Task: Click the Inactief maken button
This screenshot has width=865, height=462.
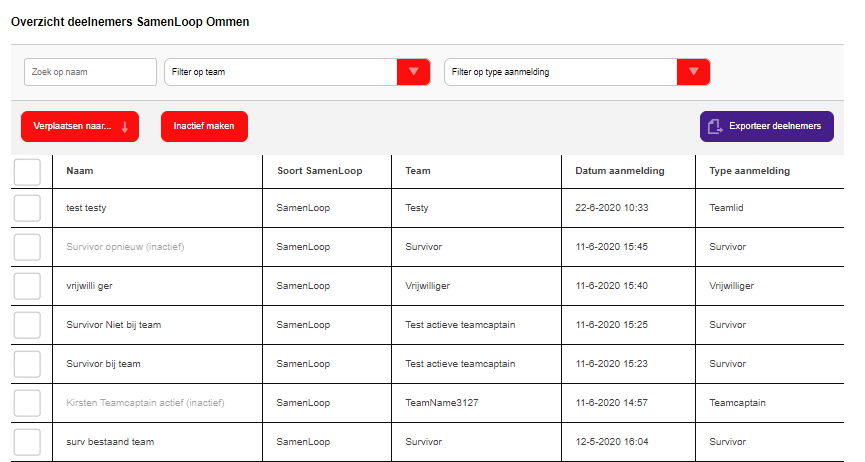Action: pyautogui.click(x=204, y=126)
